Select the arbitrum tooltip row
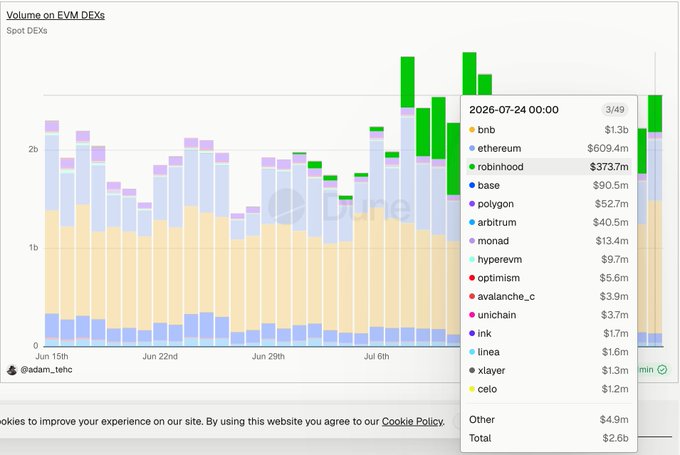Viewport: 680px width, 455px height. tap(549, 222)
